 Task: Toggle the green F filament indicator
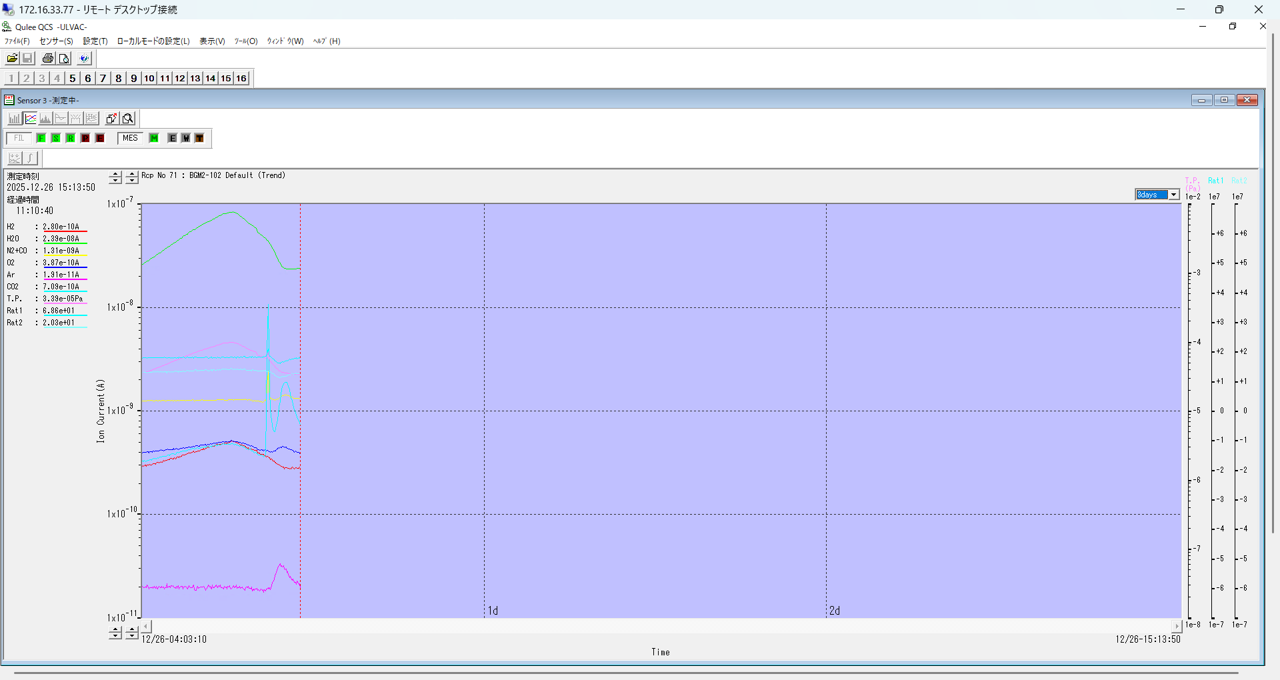coord(41,138)
